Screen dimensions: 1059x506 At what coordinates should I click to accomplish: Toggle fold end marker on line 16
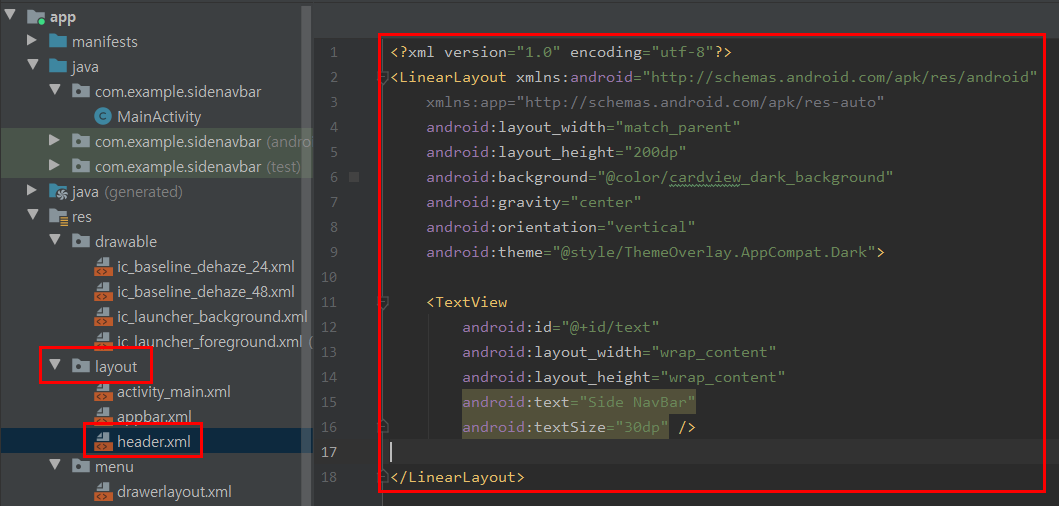point(383,426)
